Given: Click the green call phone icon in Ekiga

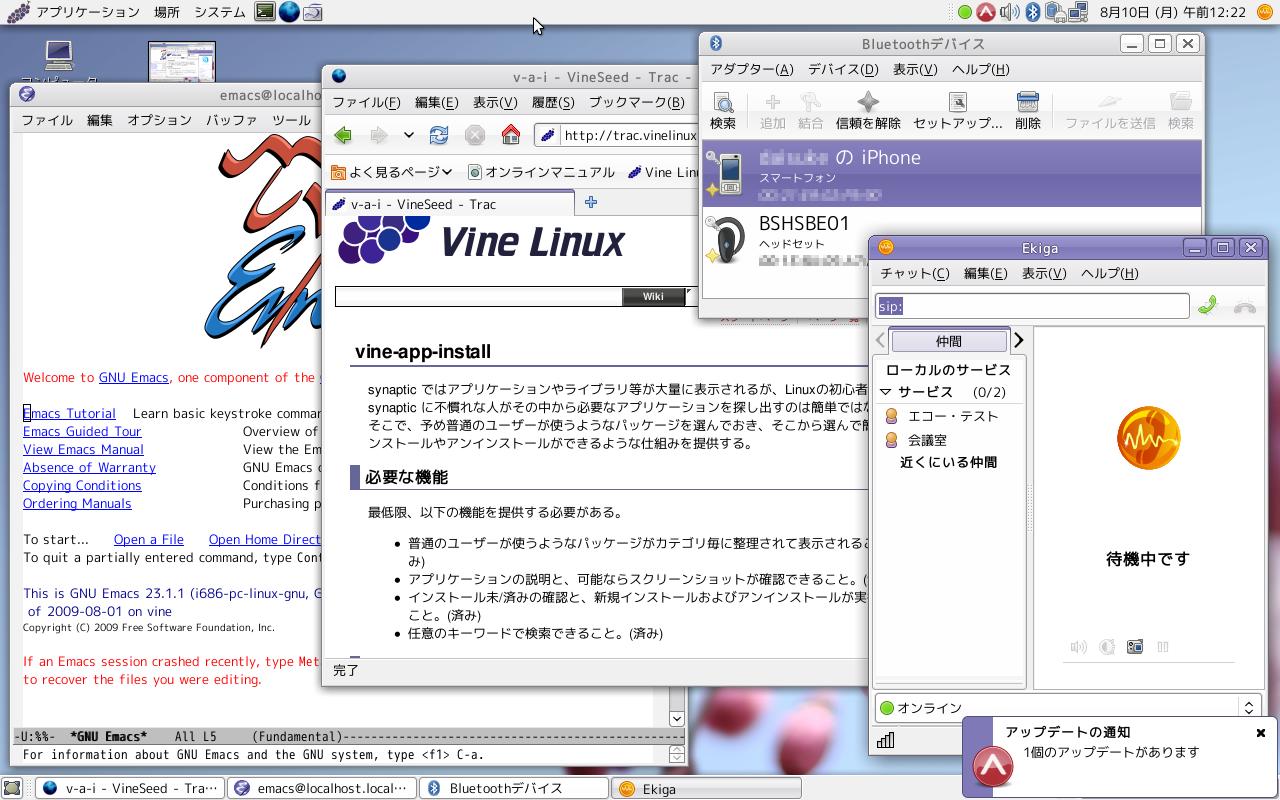Looking at the screenshot, I should click(x=1208, y=306).
